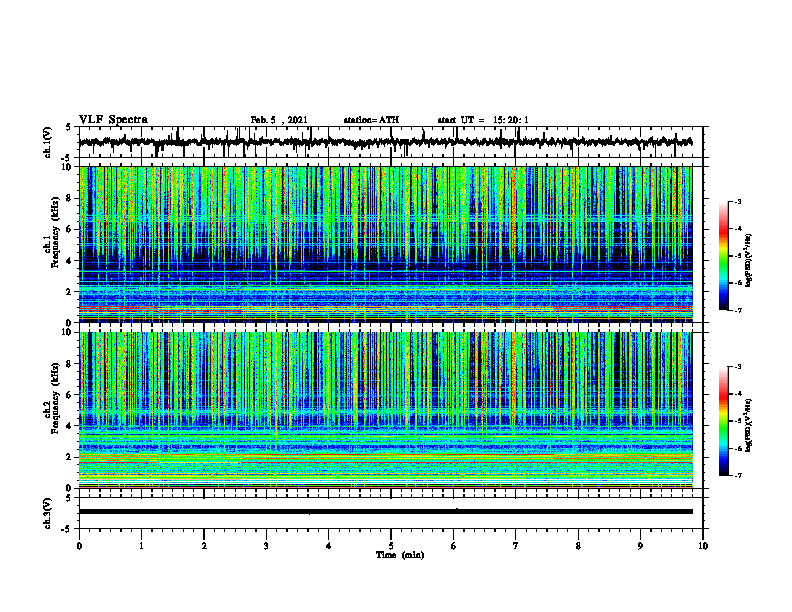
Task: Click time axis tick label "10" at the axis end
Action: click(x=703, y=546)
